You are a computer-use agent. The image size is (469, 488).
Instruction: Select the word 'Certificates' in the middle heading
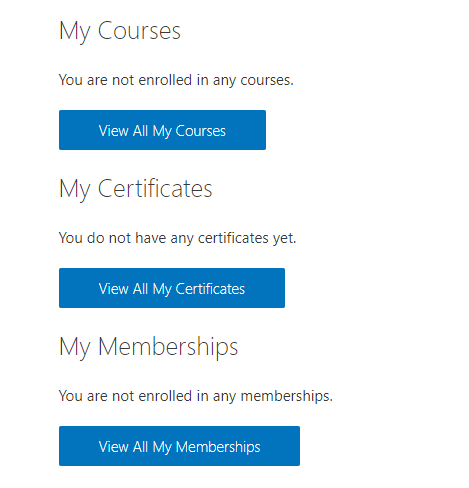(155, 189)
